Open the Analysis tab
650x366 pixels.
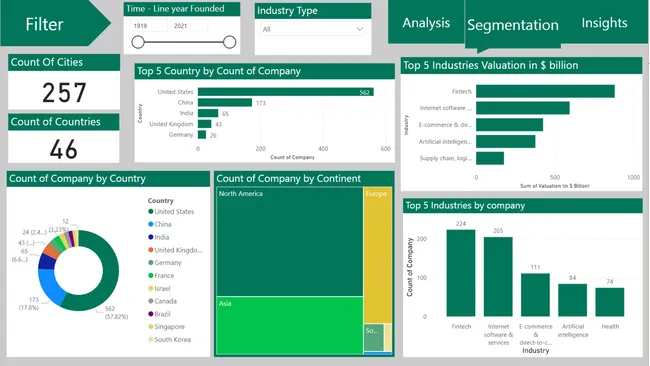point(426,22)
